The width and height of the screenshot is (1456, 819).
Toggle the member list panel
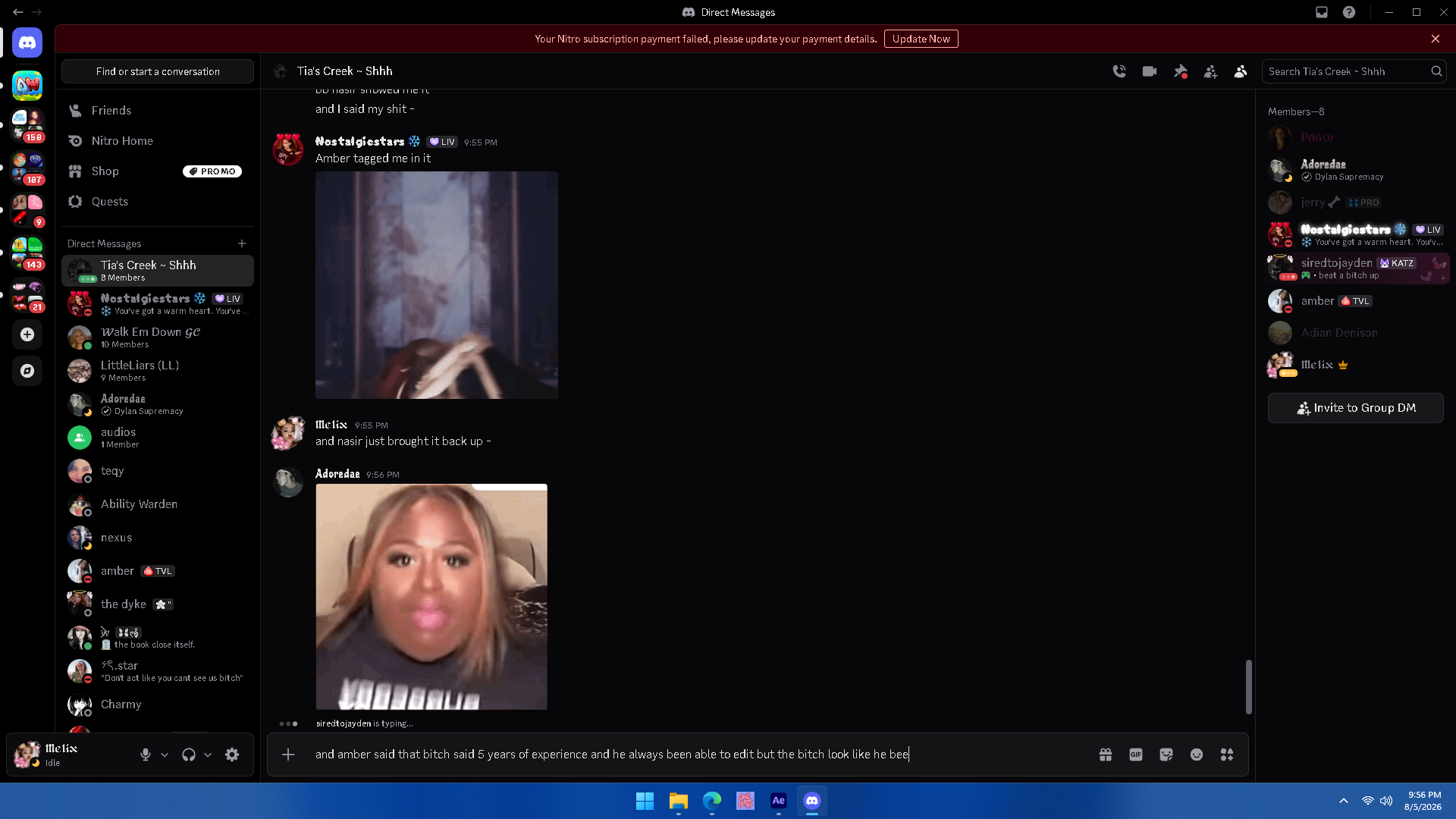coord(1241,71)
